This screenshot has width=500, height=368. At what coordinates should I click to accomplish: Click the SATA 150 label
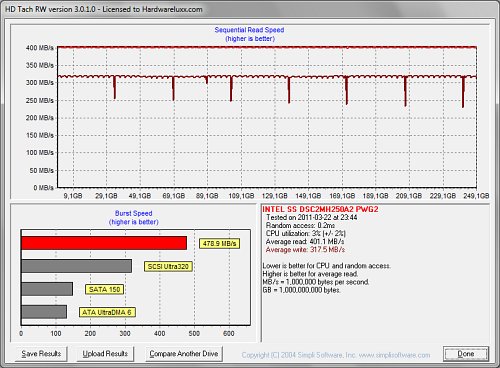pyautogui.click(x=104, y=289)
